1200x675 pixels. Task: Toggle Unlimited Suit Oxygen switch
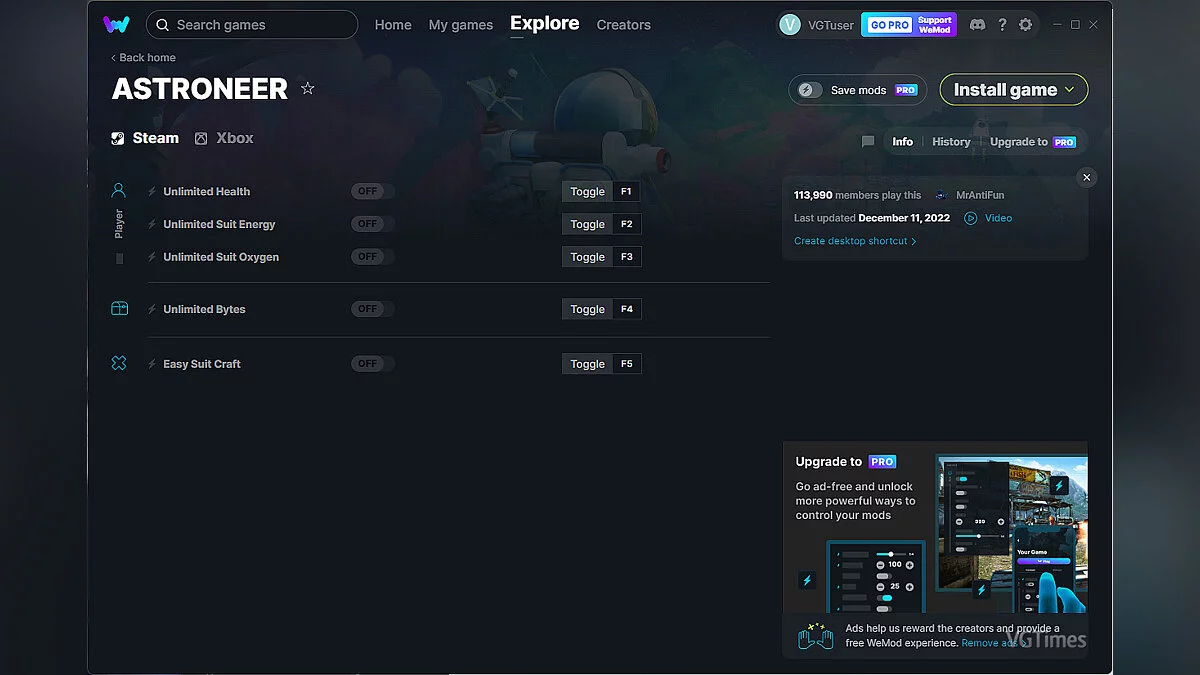tap(372, 257)
